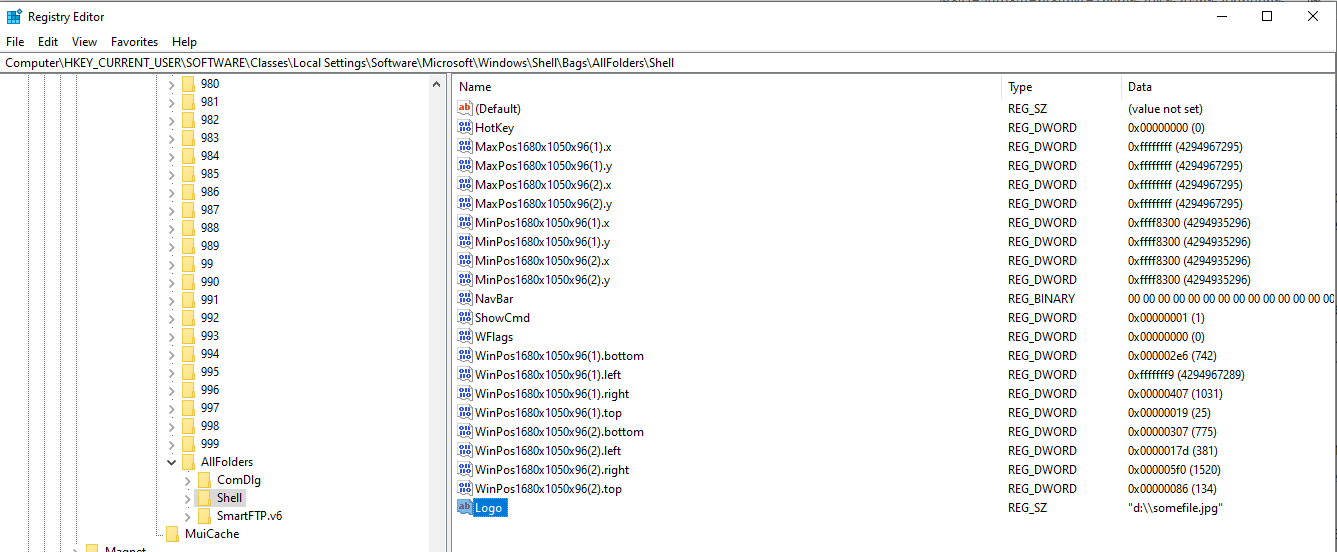Click data "d:\\somefile.jpg" of Logo
The height and width of the screenshot is (552, 1337).
click(x=1175, y=507)
